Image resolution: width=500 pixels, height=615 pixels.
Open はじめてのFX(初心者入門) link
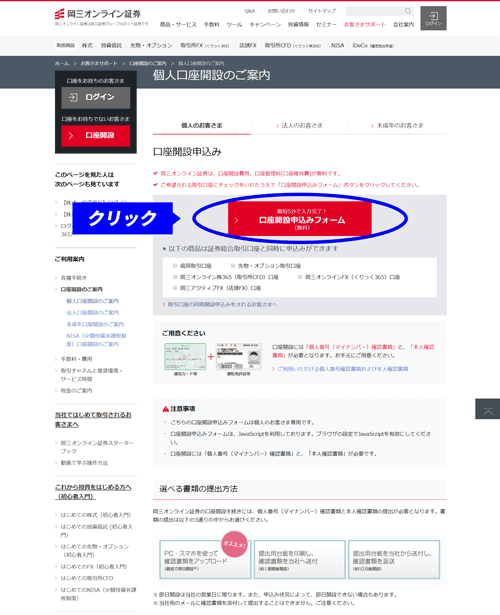click(x=94, y=566)
